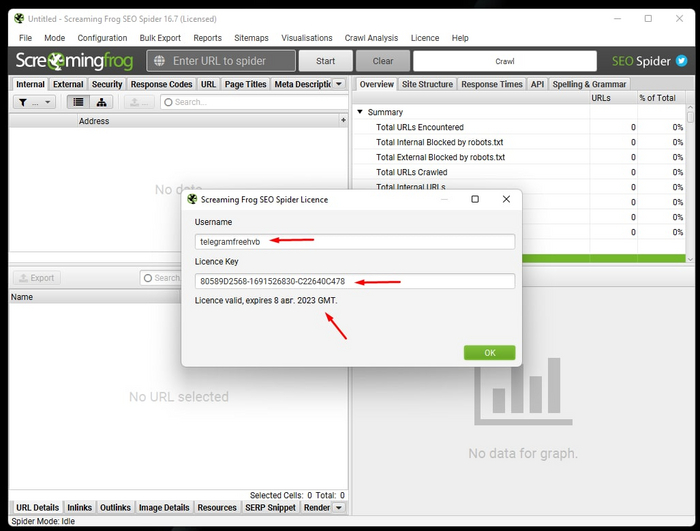This screenshot has height=531, width=700.
Task: Focus the Enter URL to spider field
Action: pyautogui.click(x=221, y=61)
